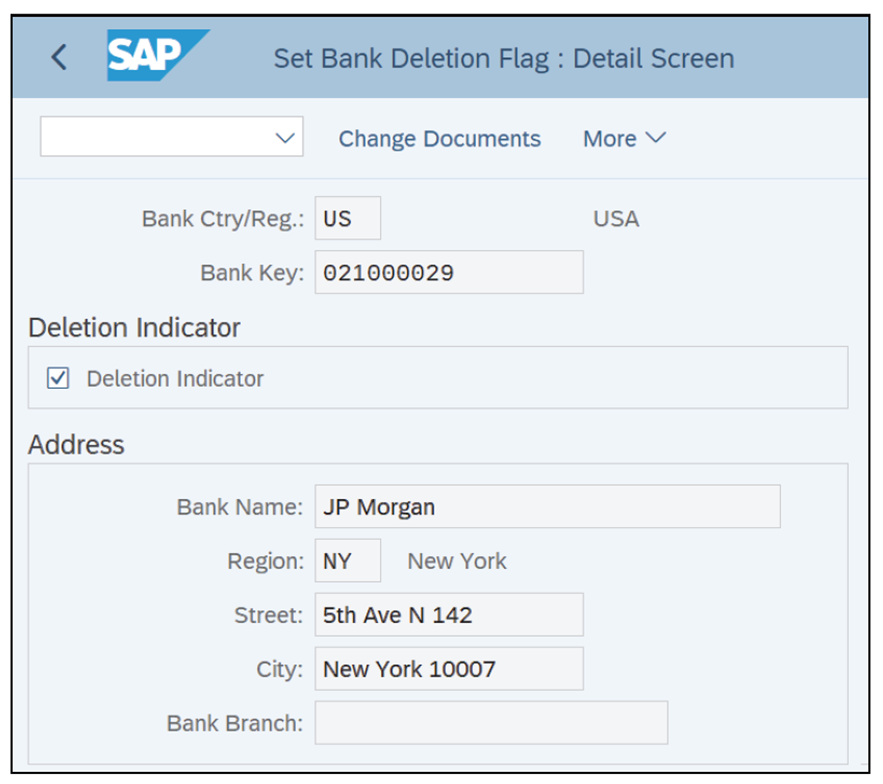Click the Region field containing NY
The height and width of the screenshot is (784, 883).
[x=347, y=560]
